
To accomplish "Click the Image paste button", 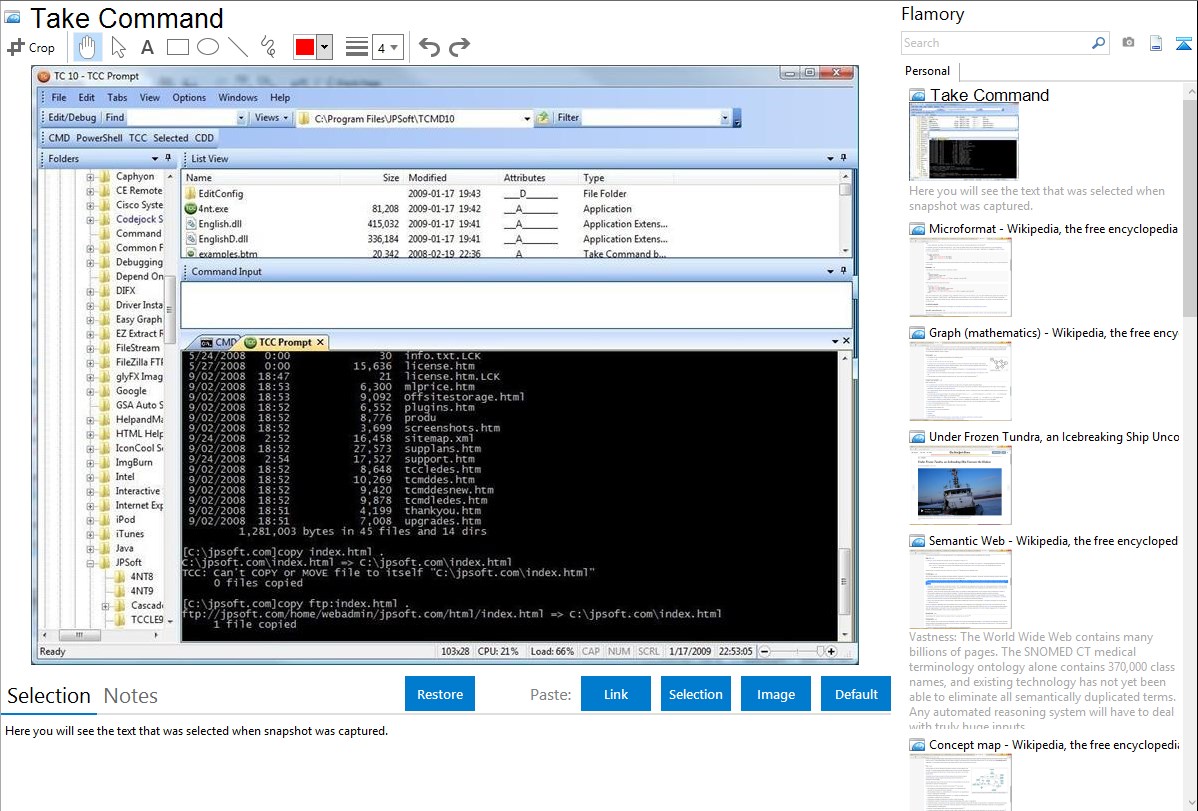I will click(775, 694).
